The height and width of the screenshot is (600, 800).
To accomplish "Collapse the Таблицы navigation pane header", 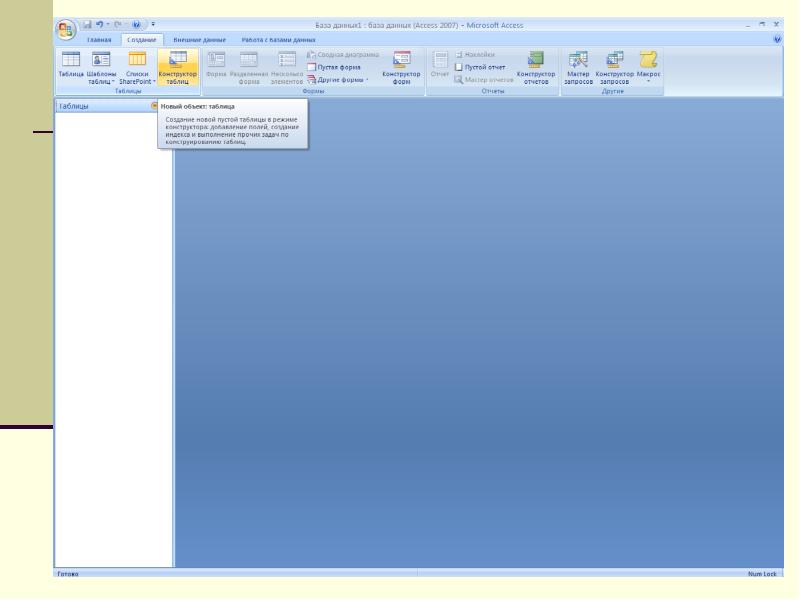I will pos(153,105).
